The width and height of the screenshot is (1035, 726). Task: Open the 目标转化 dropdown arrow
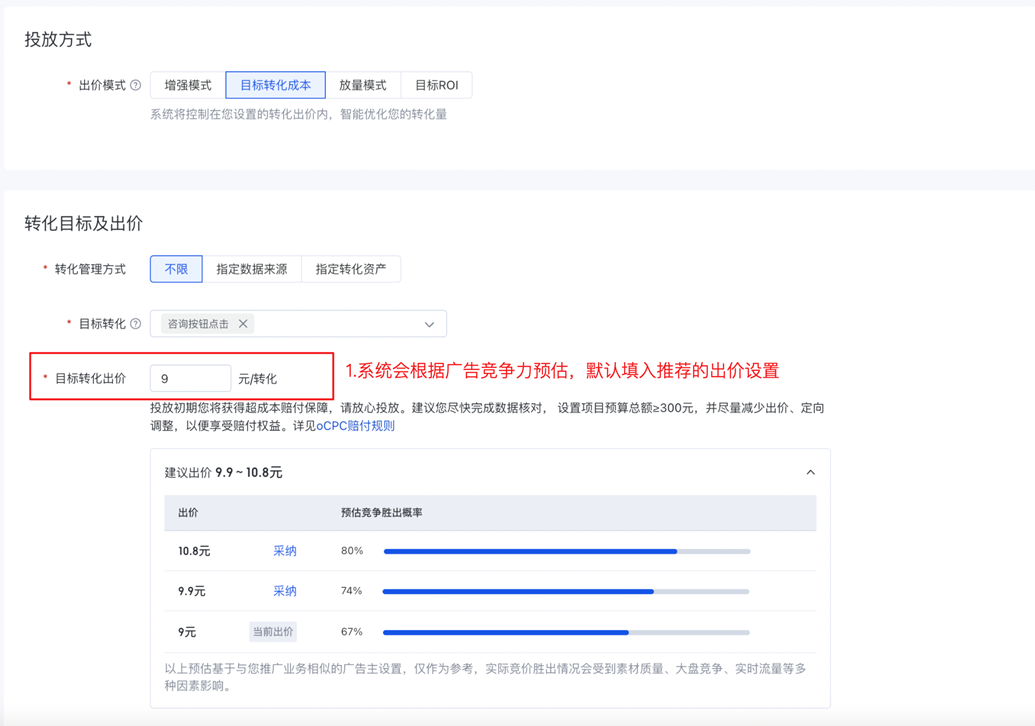click(x=429, y=325)
